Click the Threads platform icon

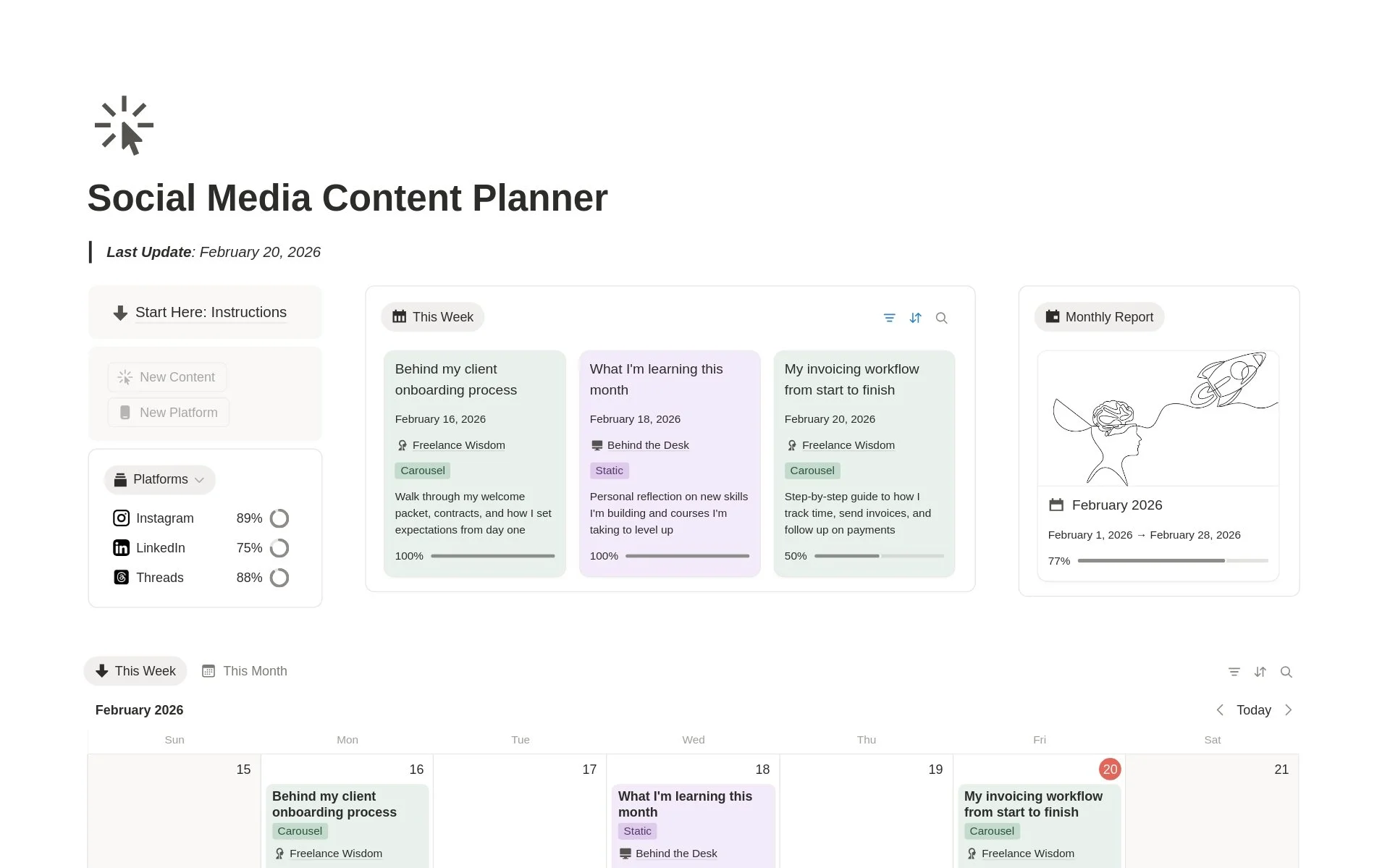(122, 578)
